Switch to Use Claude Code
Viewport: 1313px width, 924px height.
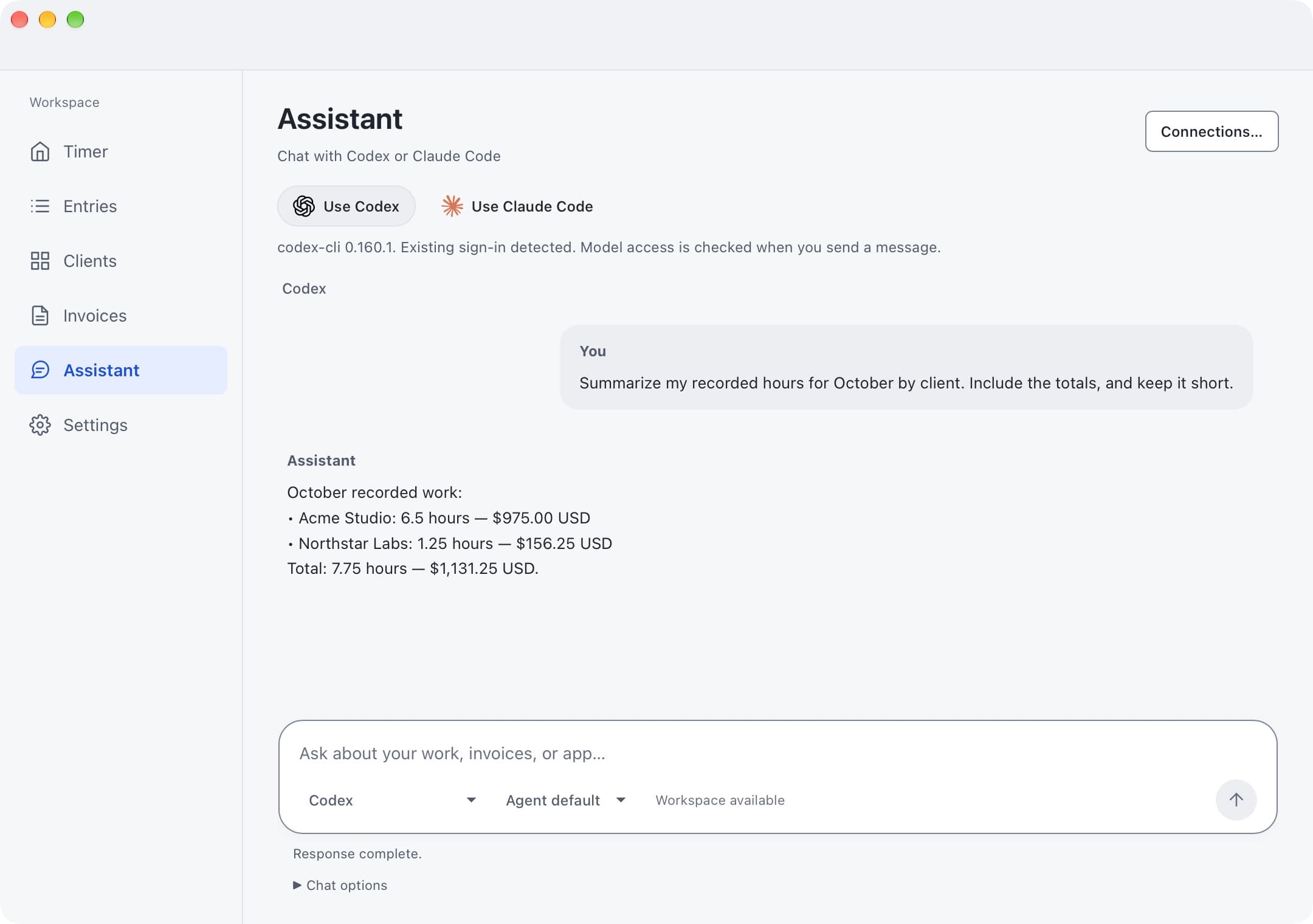click(x=517, y=206)
